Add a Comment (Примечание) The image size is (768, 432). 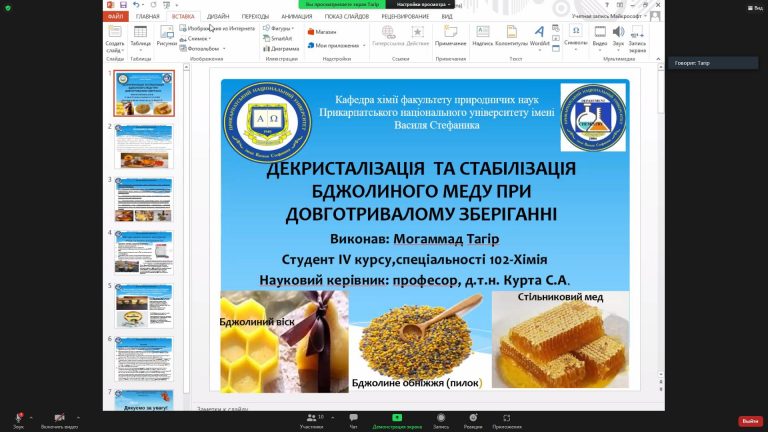coord(451,36)
